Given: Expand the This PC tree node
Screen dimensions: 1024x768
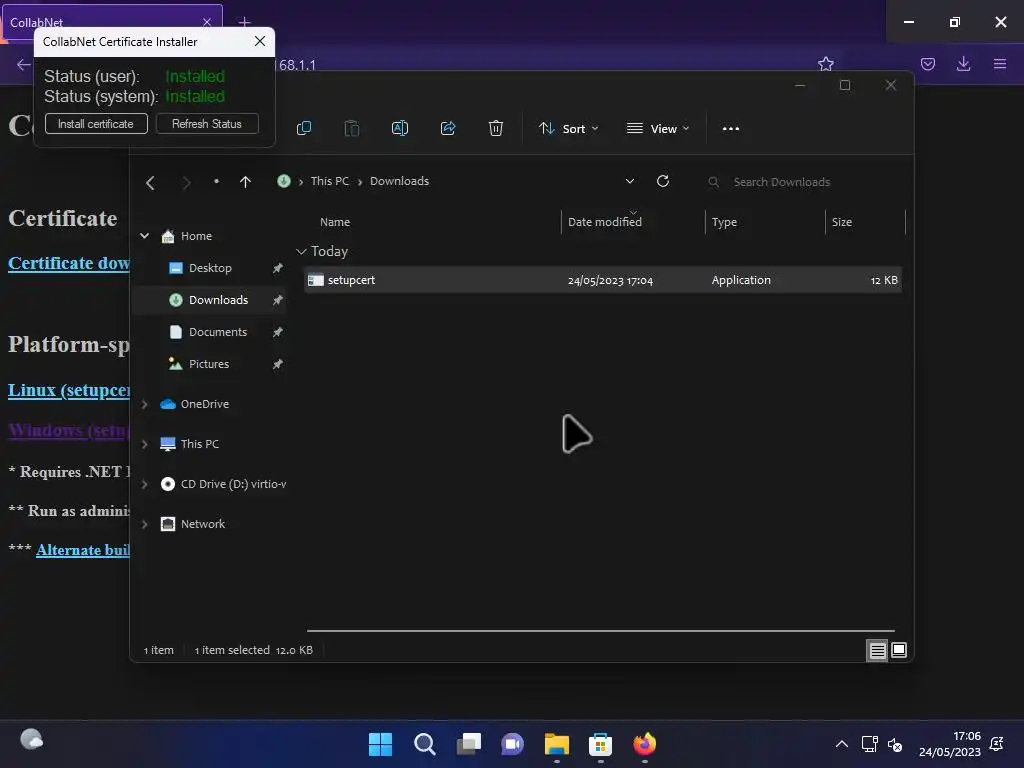Looking at the screenshot, I should pyautogui.click(x=144, y=444).
